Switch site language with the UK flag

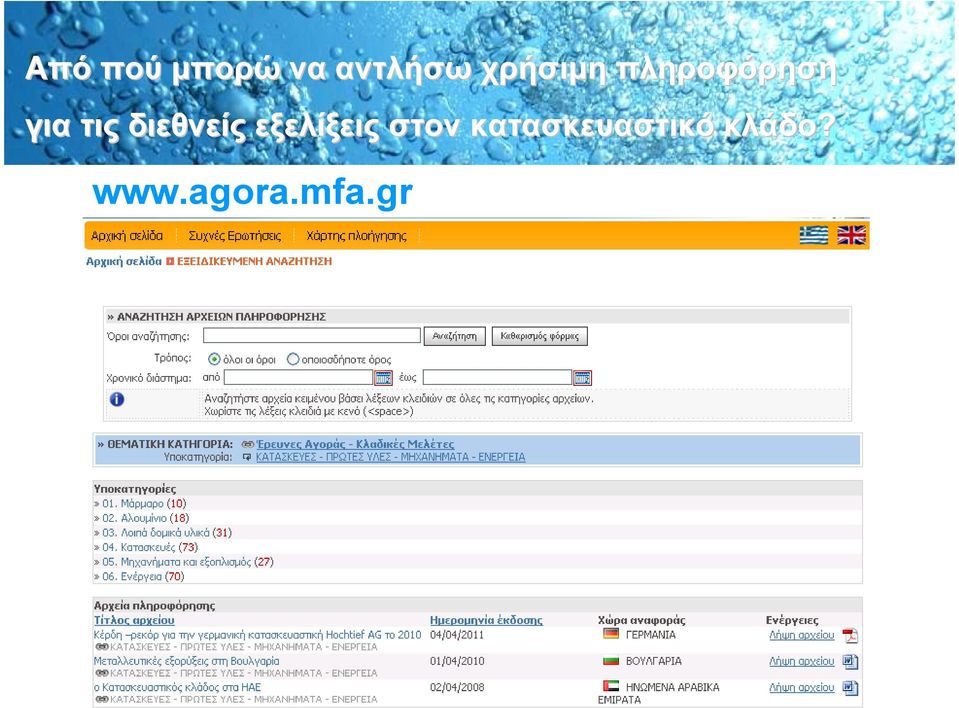click(851, 235)
